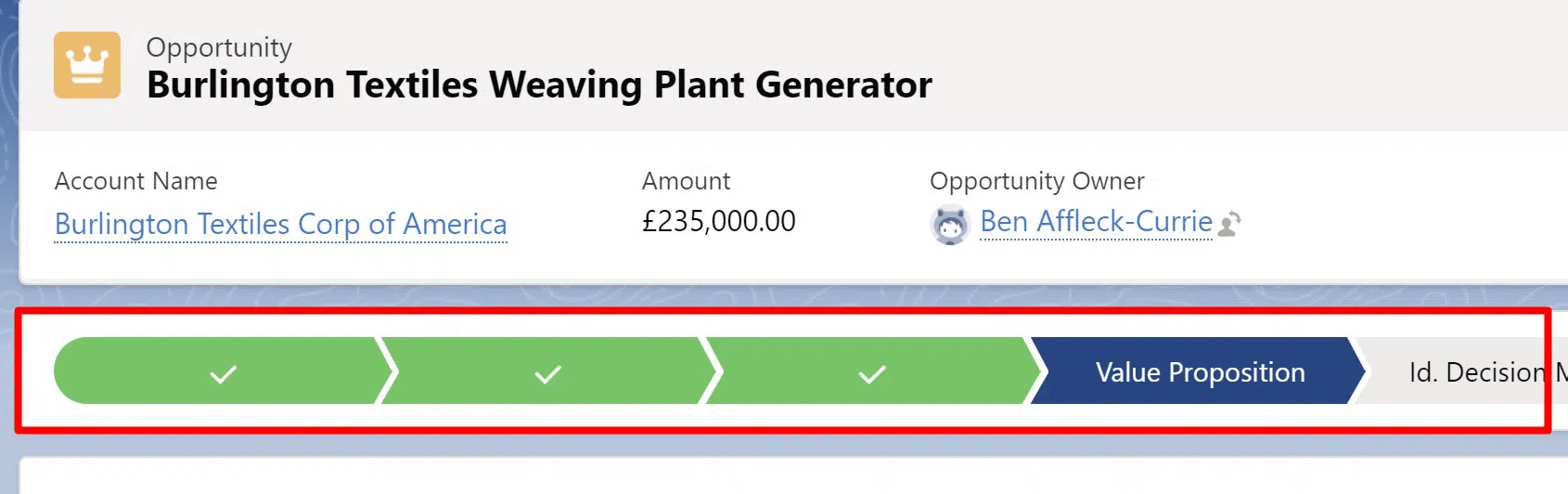Click the checkmark in the third completed stage
Screen dimensions: 1568x494
pos(871,374)
